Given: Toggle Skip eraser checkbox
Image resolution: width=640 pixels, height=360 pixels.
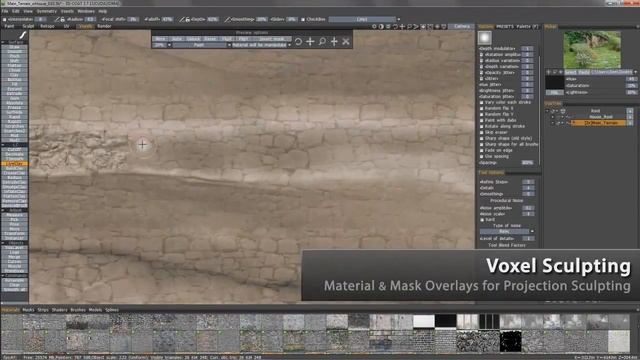Looking at the screenshot, I should 482,132.
